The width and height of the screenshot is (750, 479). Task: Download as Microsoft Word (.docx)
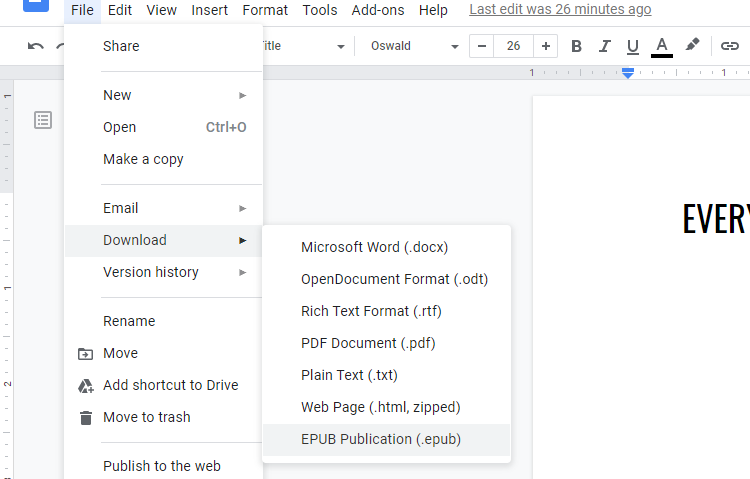point(386,247)
